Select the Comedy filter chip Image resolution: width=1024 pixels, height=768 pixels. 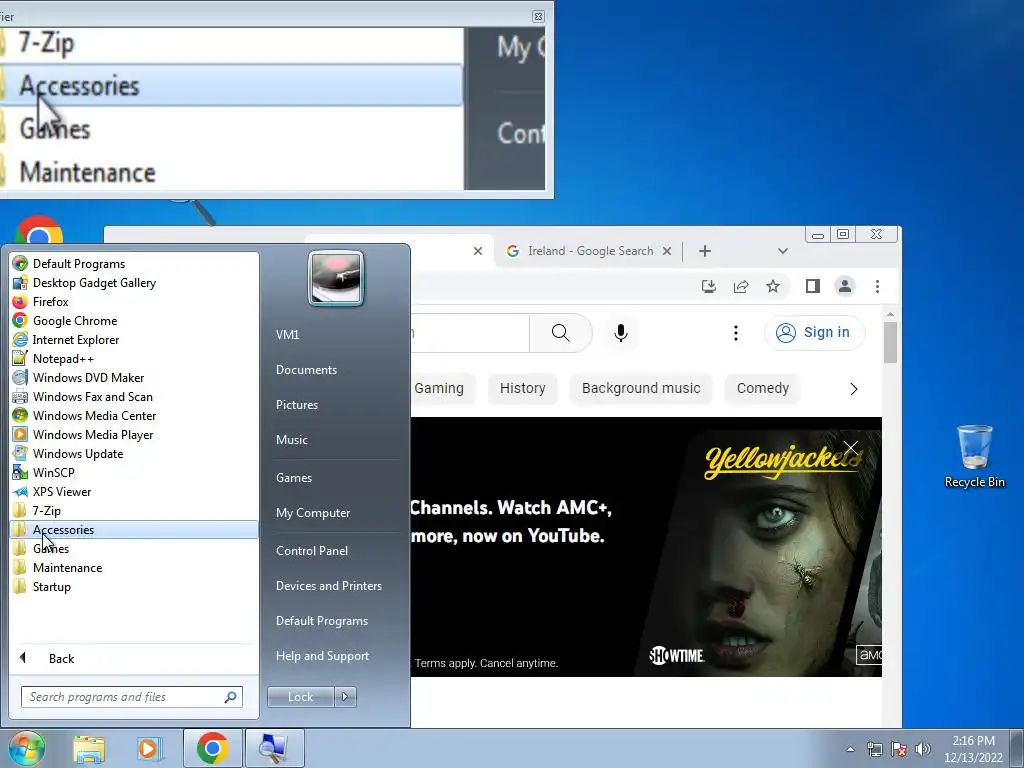point(763,389)
